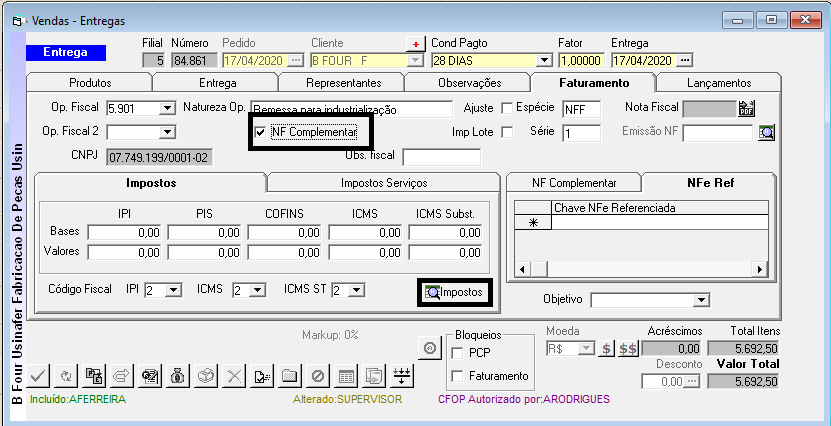831x426 pixels.
Task: Click the table grid icon in bottom toolbar
Action: pos(346,376)
